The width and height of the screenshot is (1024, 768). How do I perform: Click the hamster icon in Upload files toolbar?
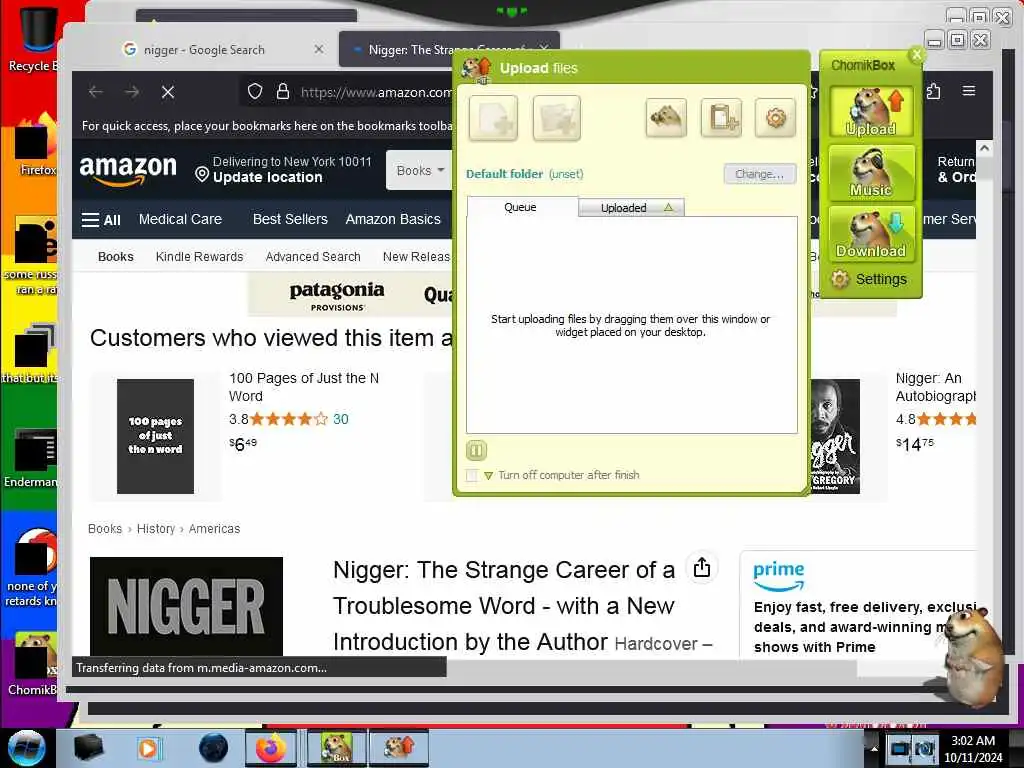665,118
